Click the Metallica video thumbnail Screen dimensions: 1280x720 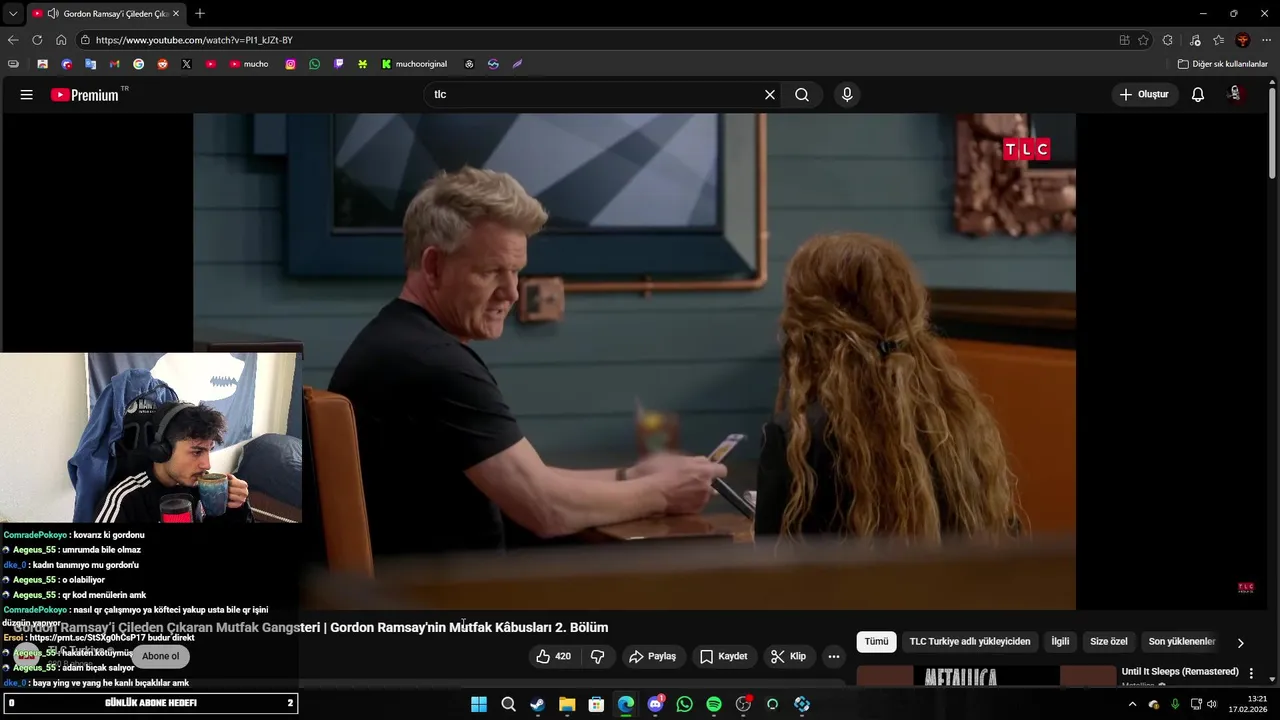coord(986,676)
